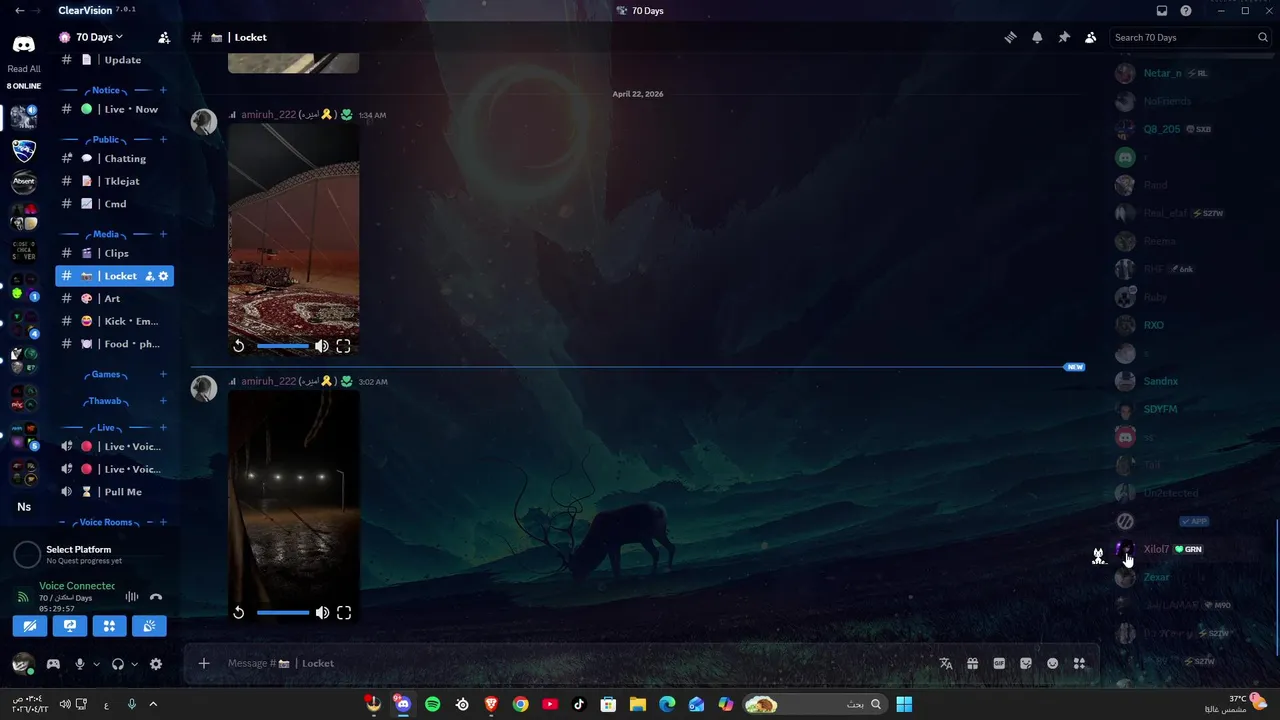Open the Cmd channel
The width and height of the screenshot is (1280, 720).
pyautogui.click(x=115, y=204)
